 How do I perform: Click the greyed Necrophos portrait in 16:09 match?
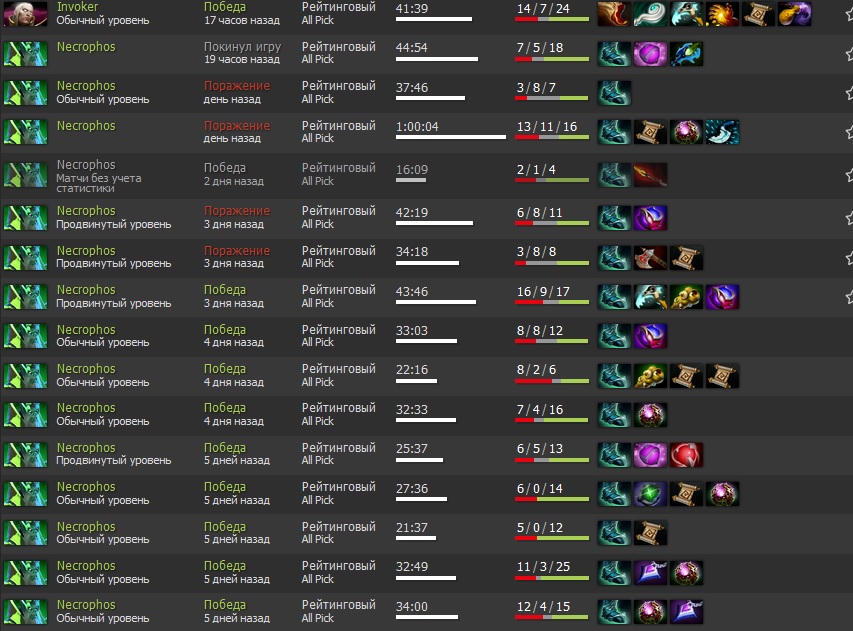click(25, 176)
